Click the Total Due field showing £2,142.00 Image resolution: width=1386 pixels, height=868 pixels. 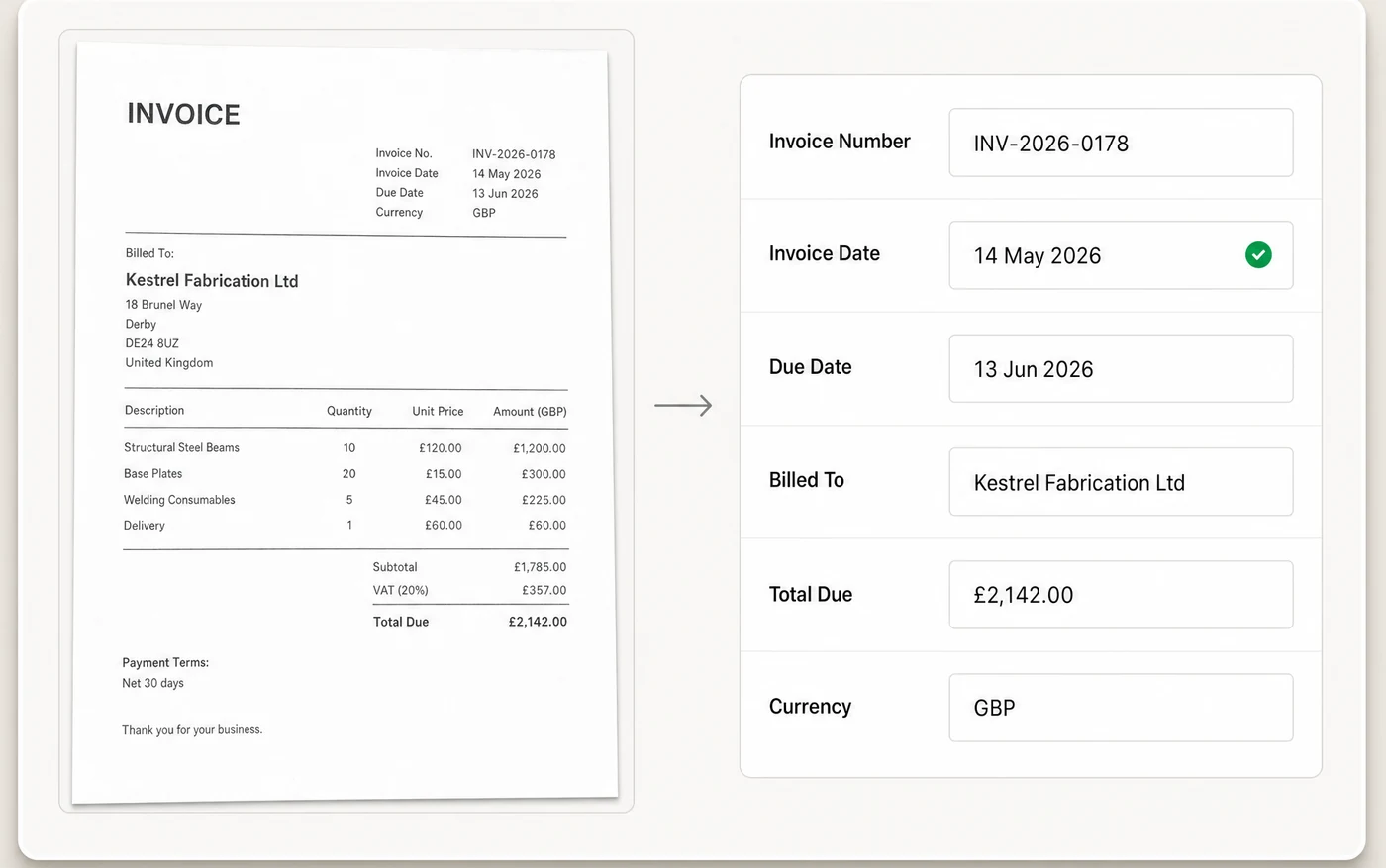(x=1121, y=595)
